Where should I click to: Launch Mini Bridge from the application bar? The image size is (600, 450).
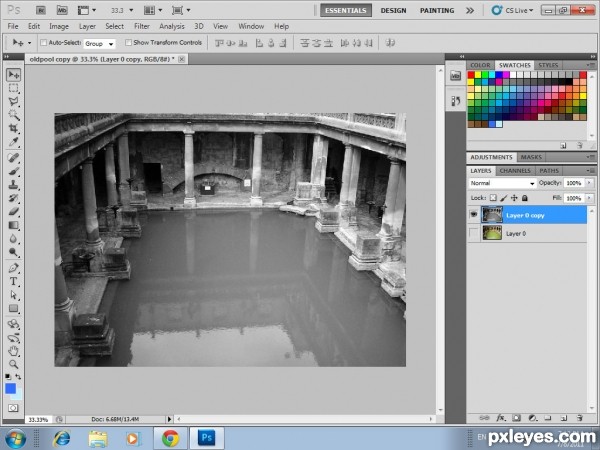point(62,10)
